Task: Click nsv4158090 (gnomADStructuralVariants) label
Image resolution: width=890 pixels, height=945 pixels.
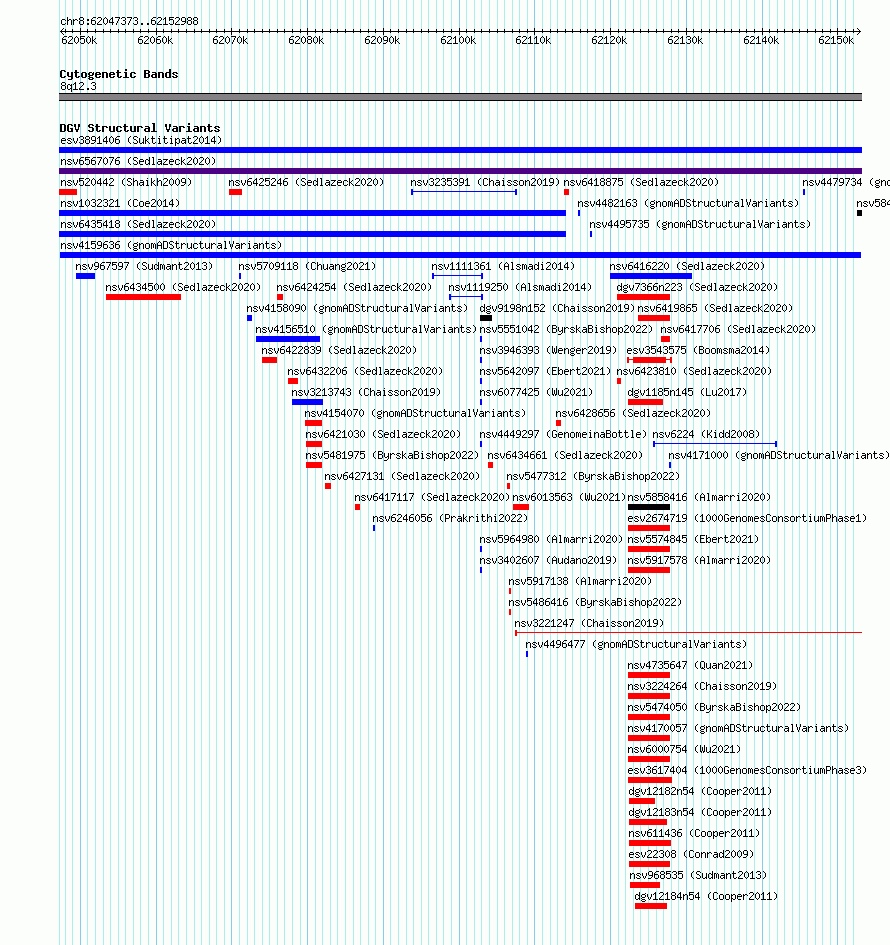Action: (x=357, y=309)
